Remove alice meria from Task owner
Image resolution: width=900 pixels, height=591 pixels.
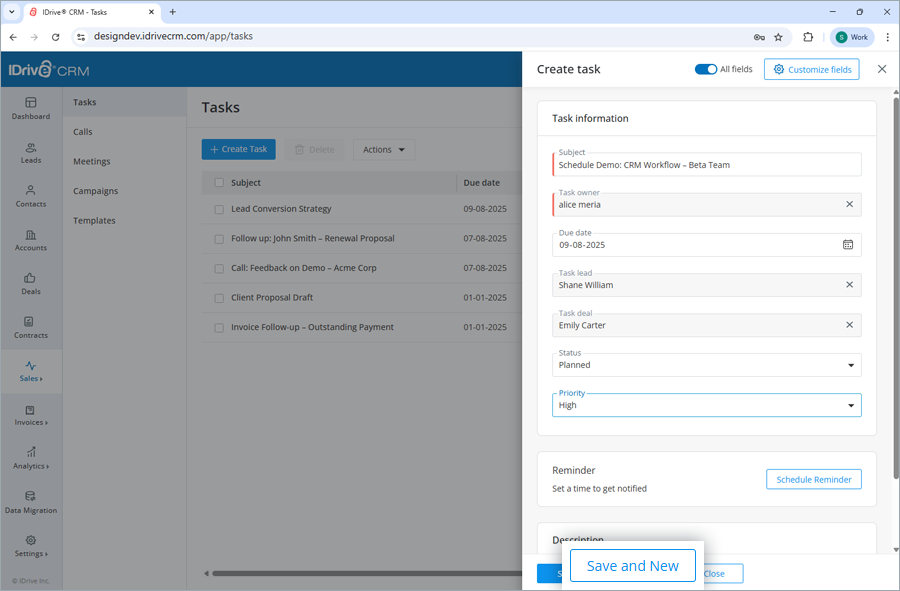coord(847,205)
